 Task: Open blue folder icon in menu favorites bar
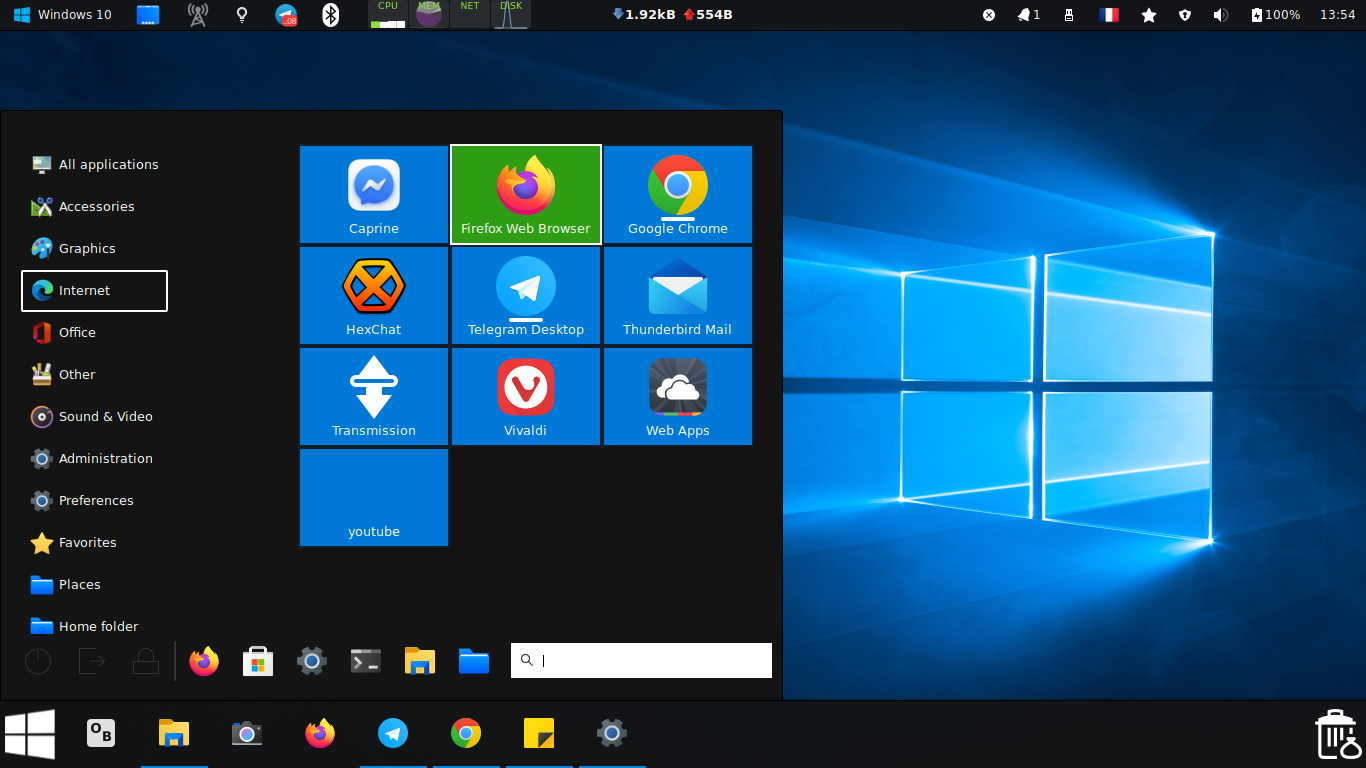(x=474, y=661)
